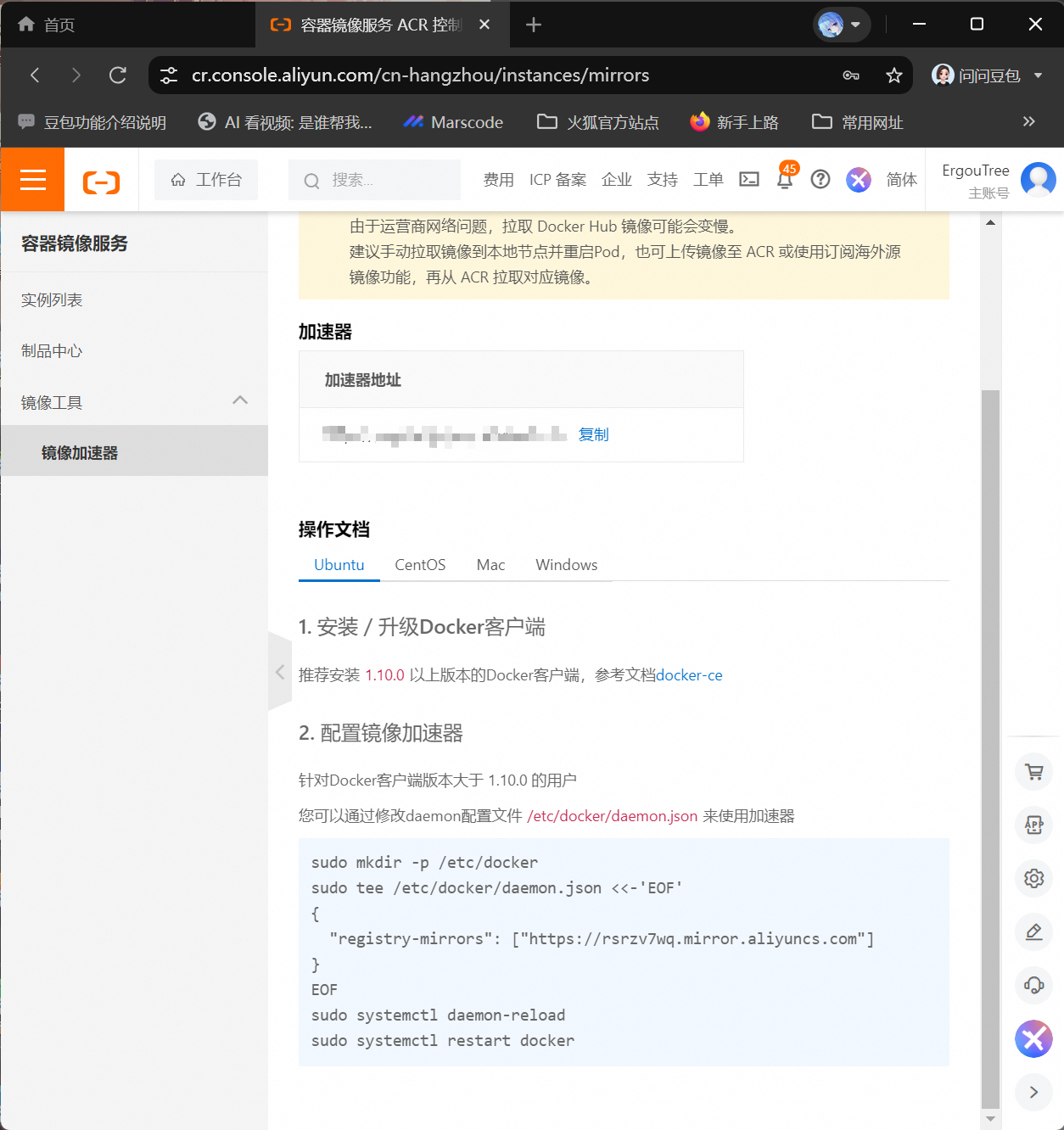Click the 搜索 search field
The width and height of the screenshot is (1064, 1130).
tap(374, 180)
